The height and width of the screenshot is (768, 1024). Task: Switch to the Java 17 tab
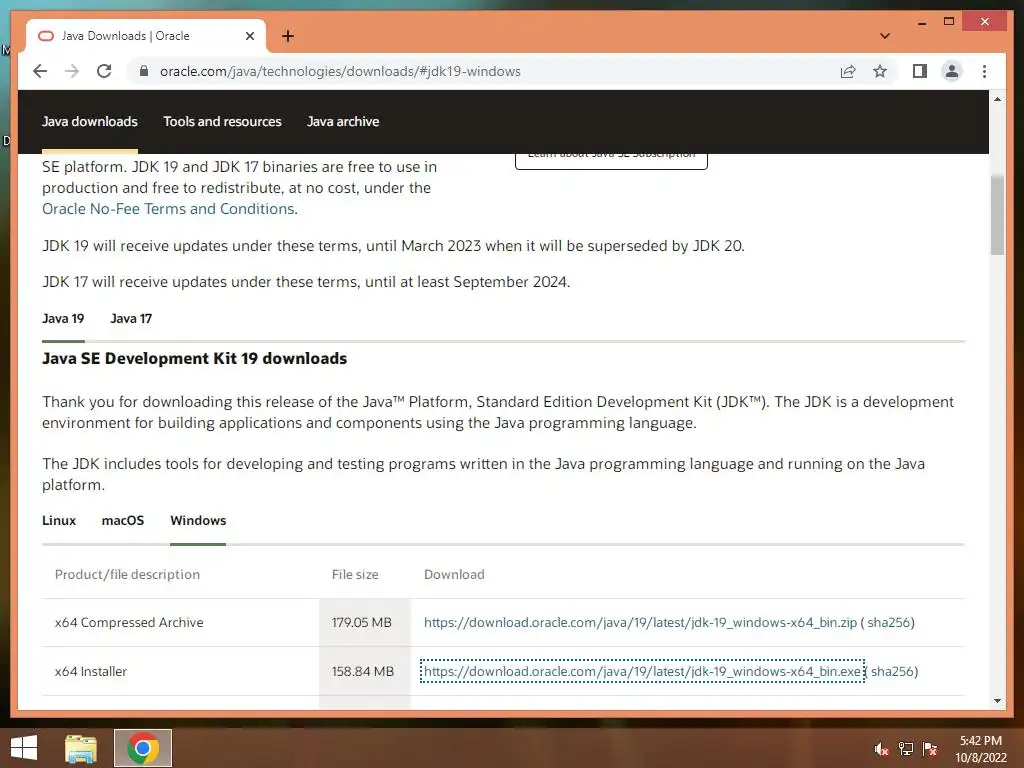click(131, 319)
